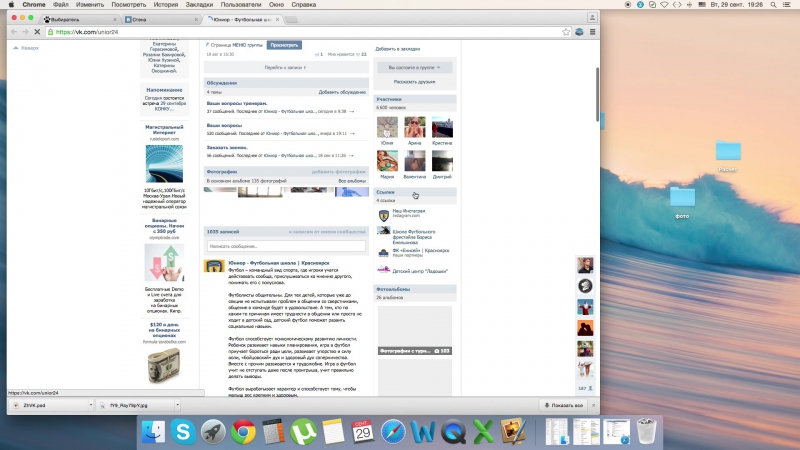Launch uTorrent from the Dock
The height and width of the screenshot is (450, 800).
[303, 432]
